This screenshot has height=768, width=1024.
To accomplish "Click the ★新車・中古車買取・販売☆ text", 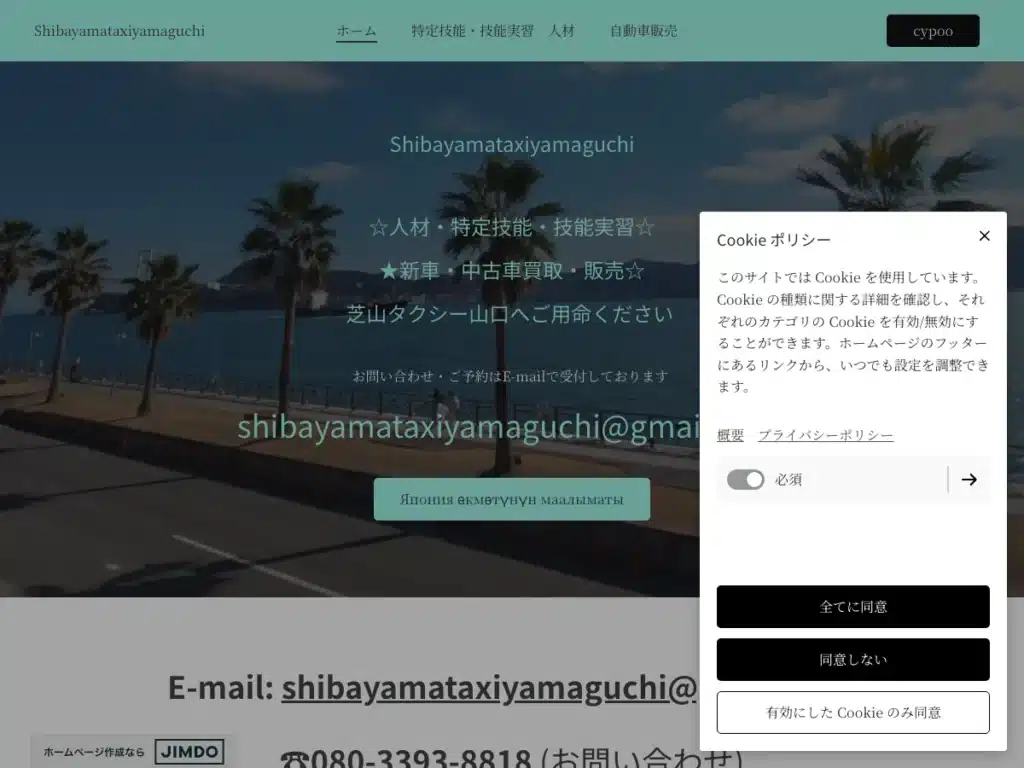I will (x=511, y=270).
